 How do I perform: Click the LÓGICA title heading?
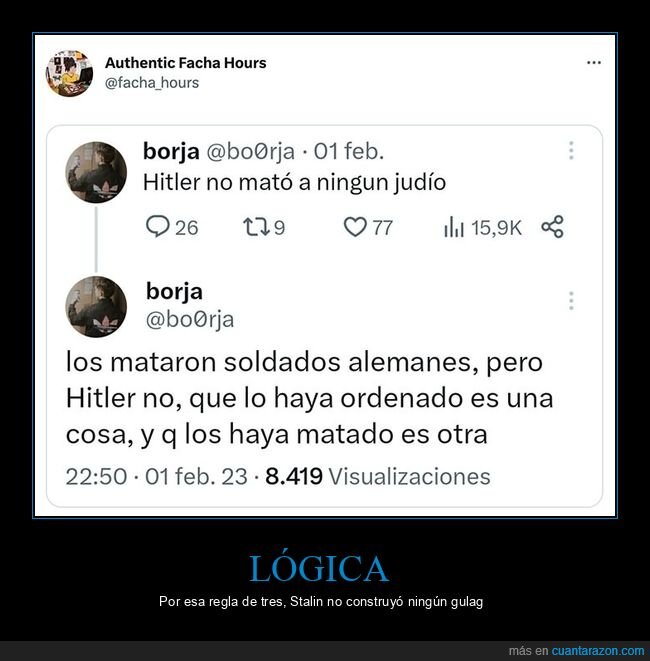319,568
